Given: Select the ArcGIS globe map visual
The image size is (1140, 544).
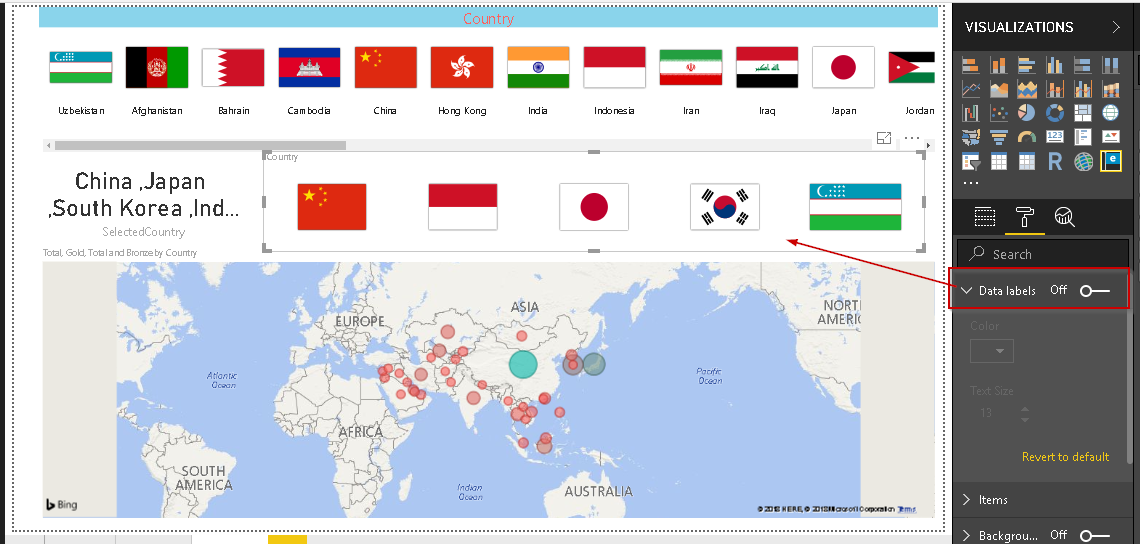Looking at the screenshot, I should [x=1083, y=161].
